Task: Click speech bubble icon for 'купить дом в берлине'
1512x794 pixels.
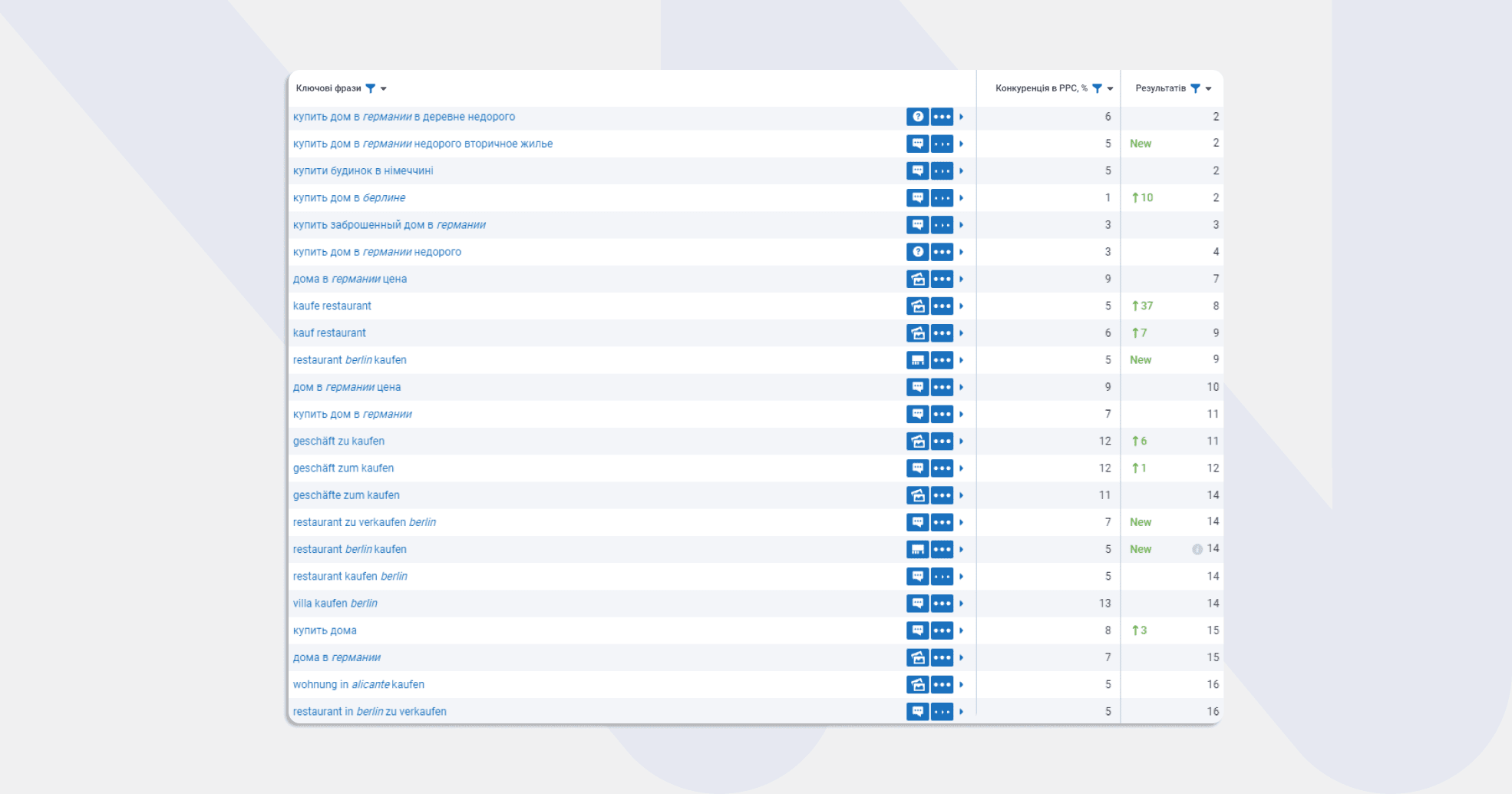Action: tap(917, 198)
